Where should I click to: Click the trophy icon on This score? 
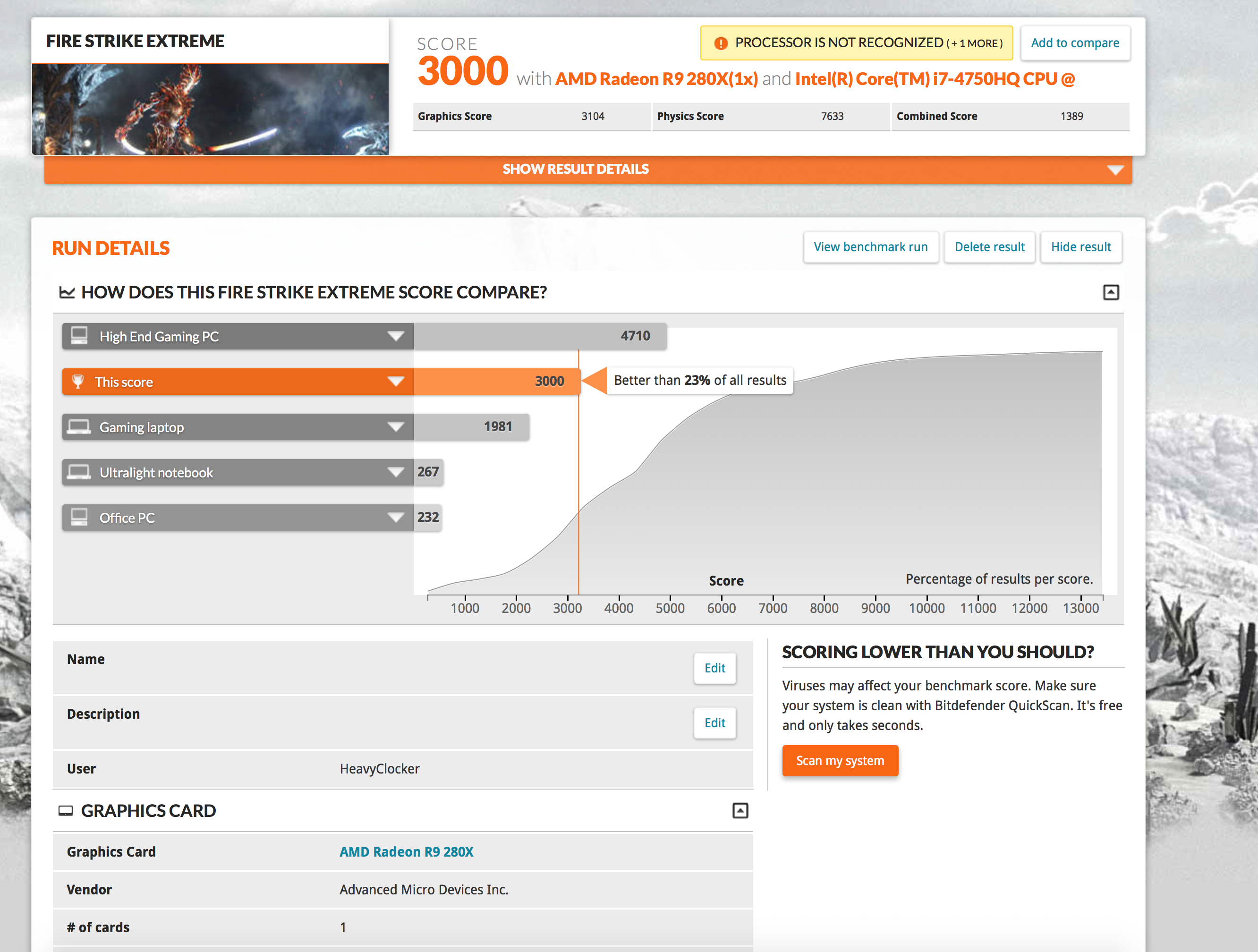tap(78, 381)
